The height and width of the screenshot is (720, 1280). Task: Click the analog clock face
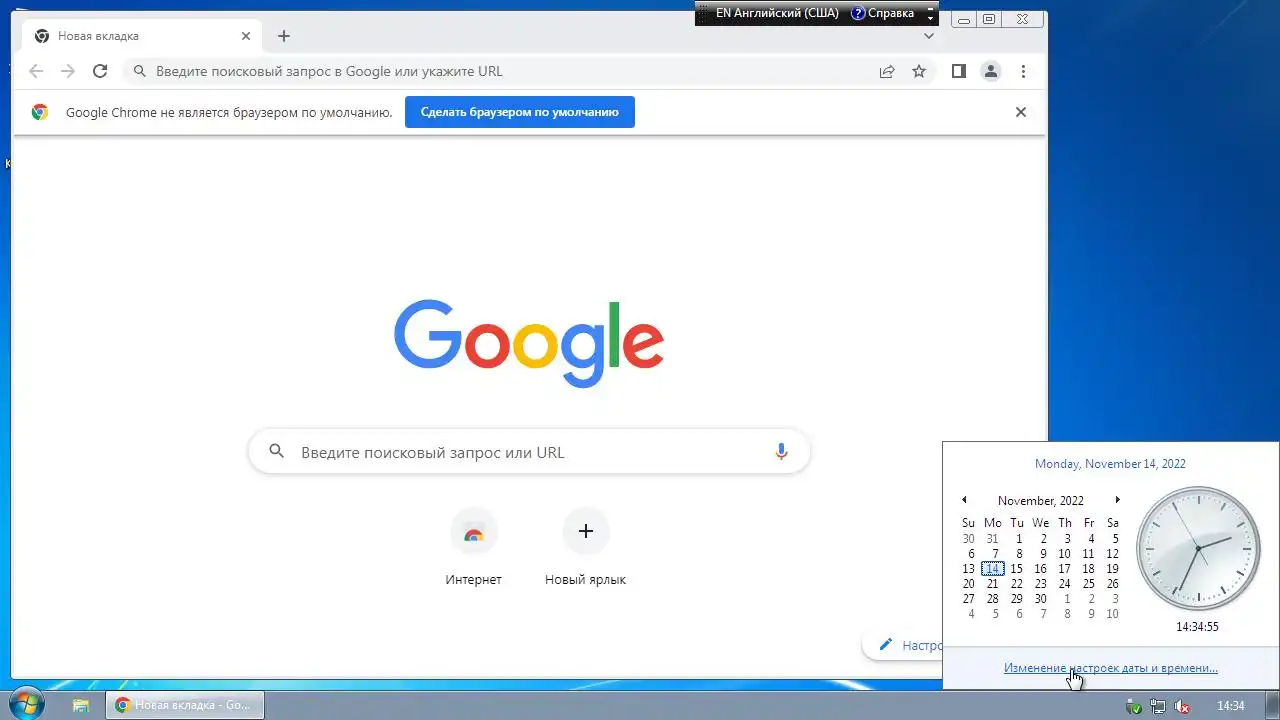(x=1198, y=549)
